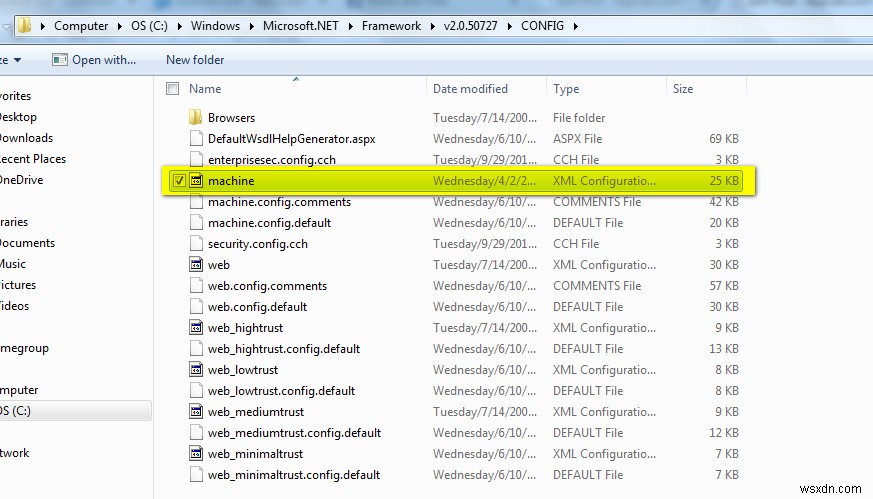
Task: Open Homegroup in the navigation pane
Action: 24,348
